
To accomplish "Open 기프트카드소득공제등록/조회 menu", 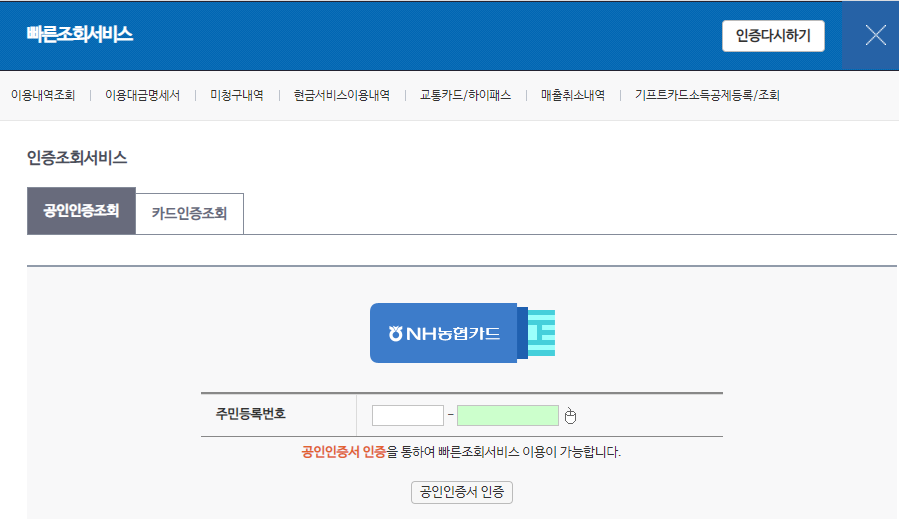I will (x=707, y=95).
